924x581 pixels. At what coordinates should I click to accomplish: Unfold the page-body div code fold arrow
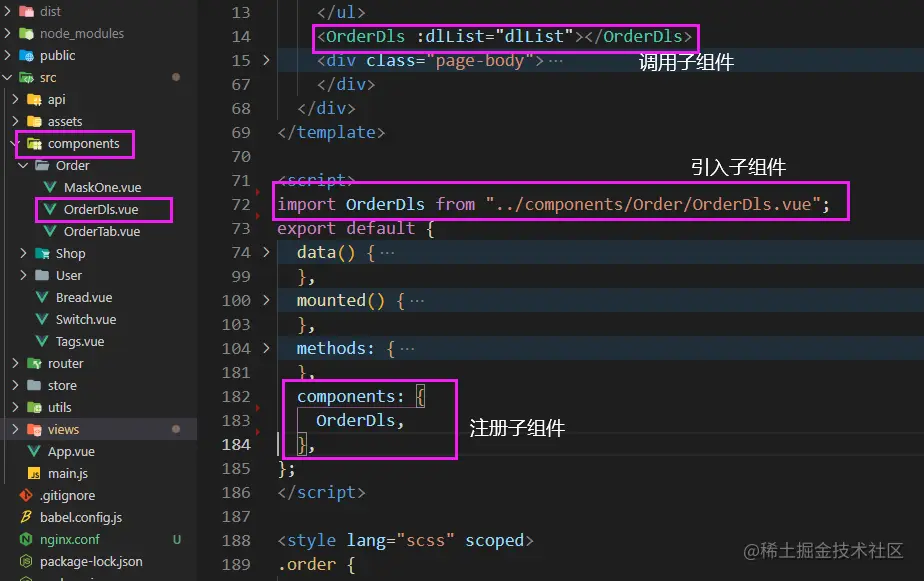pos(266,60)
